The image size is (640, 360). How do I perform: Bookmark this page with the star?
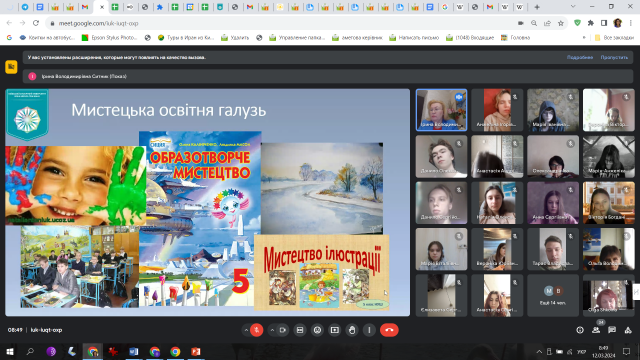coord(561,23)
